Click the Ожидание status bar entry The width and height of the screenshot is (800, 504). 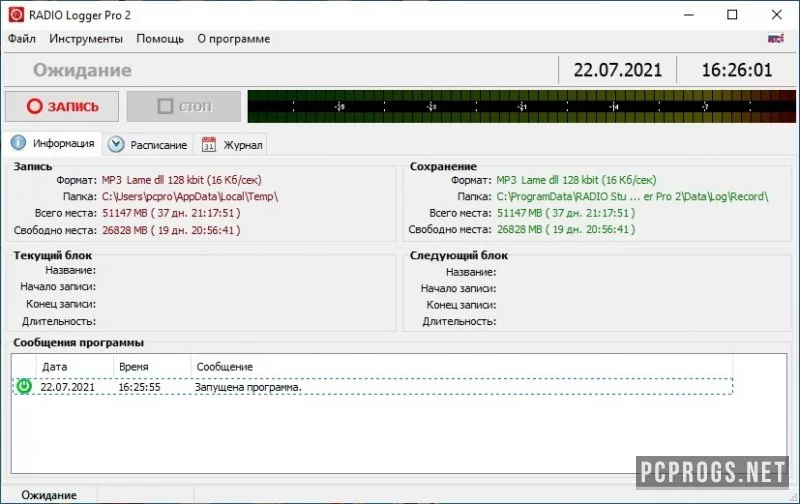pyautogui.click(x=49, y=495)
